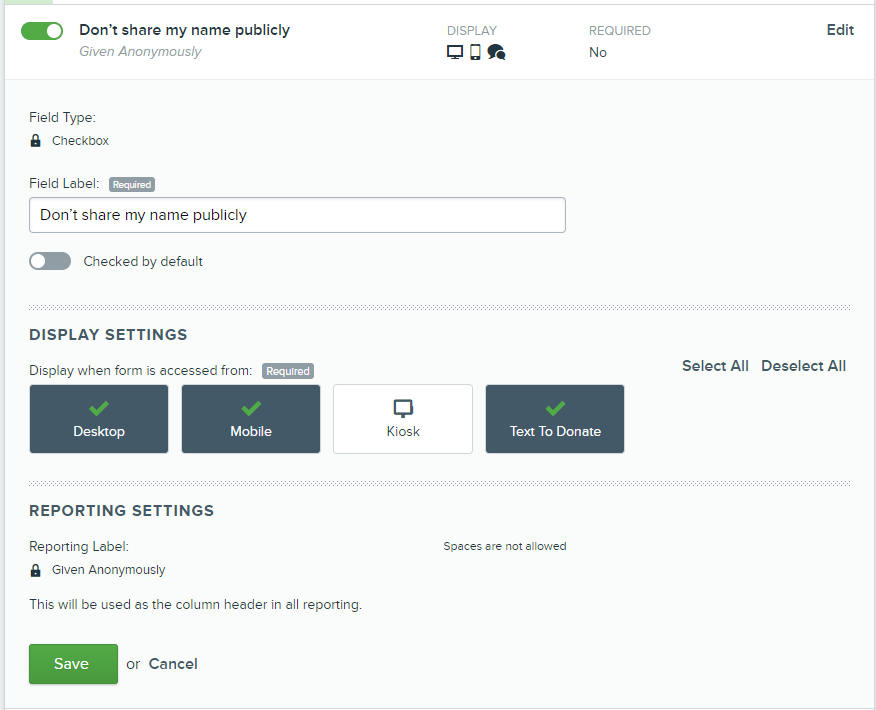
Task: Deselect the Mobile display option
Action: click(x=251, y=419)
